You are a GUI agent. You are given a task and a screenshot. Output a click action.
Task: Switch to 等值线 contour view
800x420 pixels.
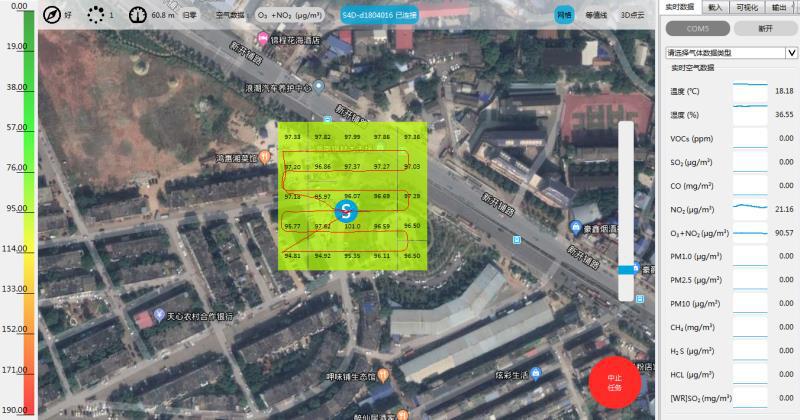tap(596, 15)
